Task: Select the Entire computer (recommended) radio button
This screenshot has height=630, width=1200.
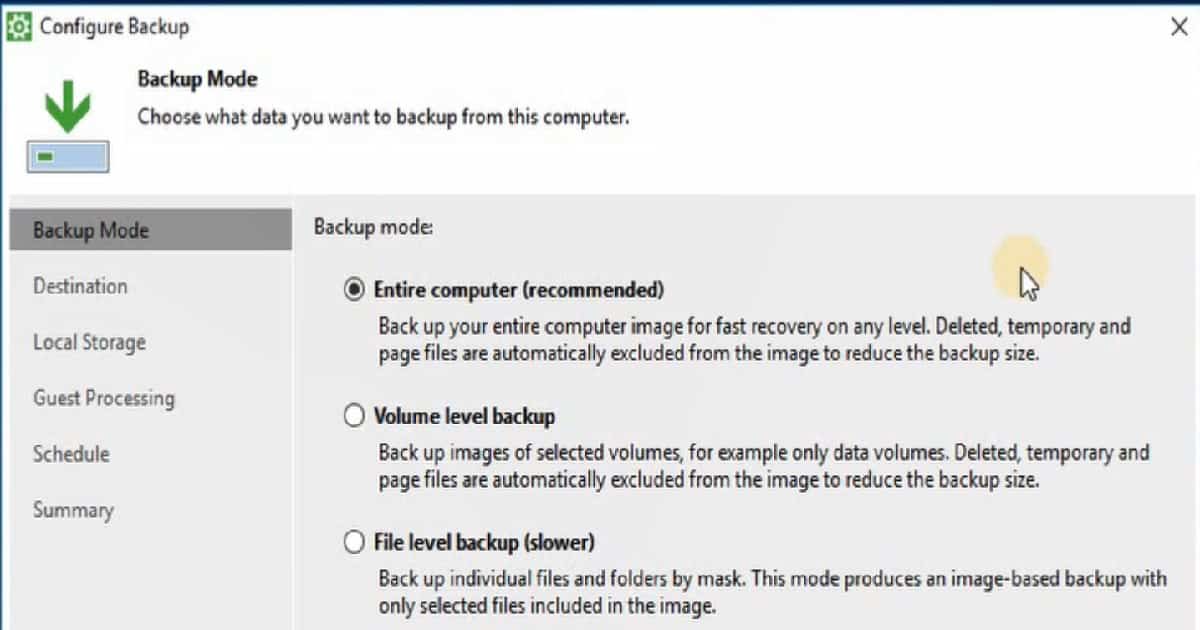Action: pos(354,290)
